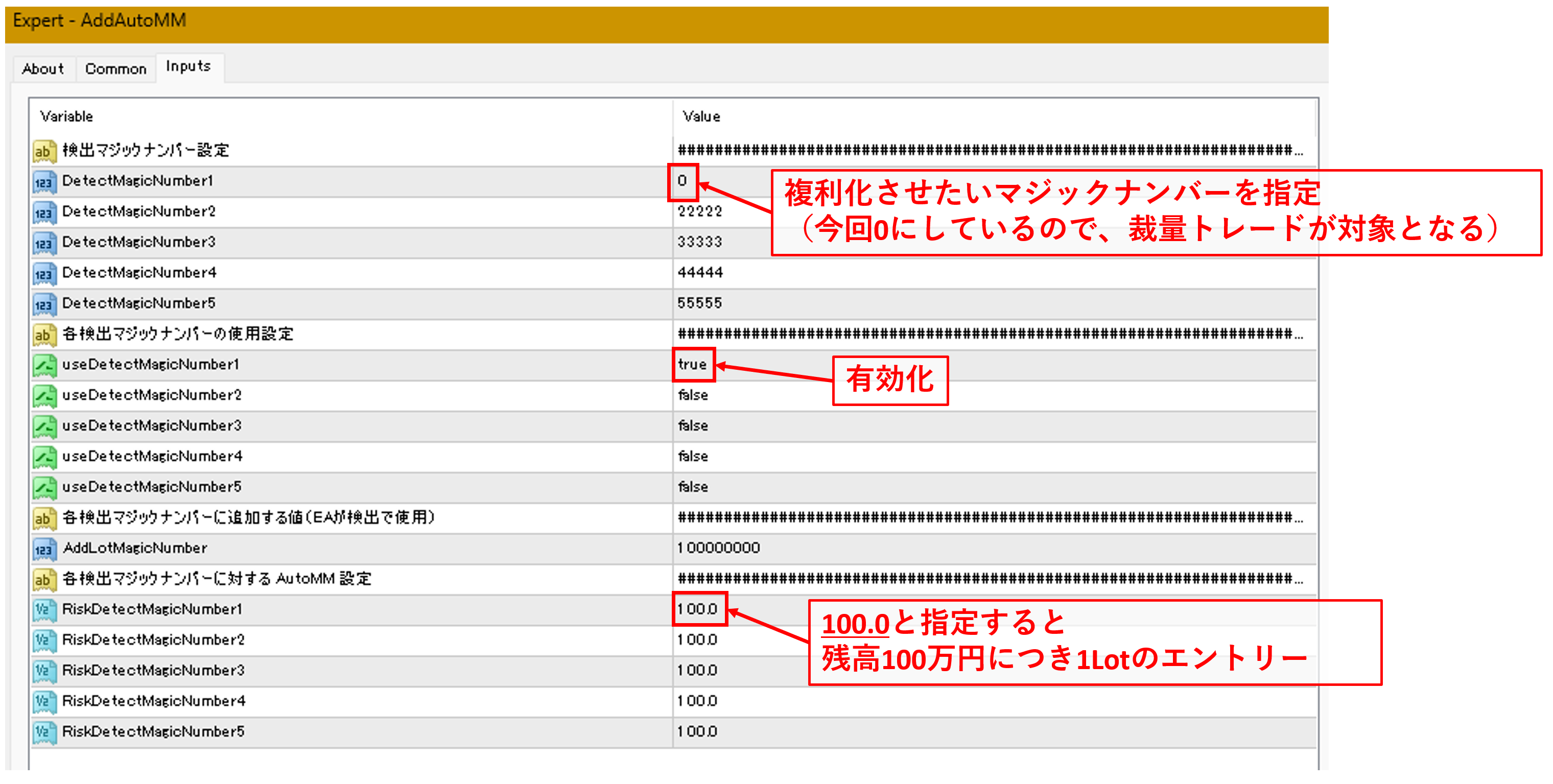Screen dimensions: 1553x784
Task: Click the Variable column header
Action: coord(66,116)
